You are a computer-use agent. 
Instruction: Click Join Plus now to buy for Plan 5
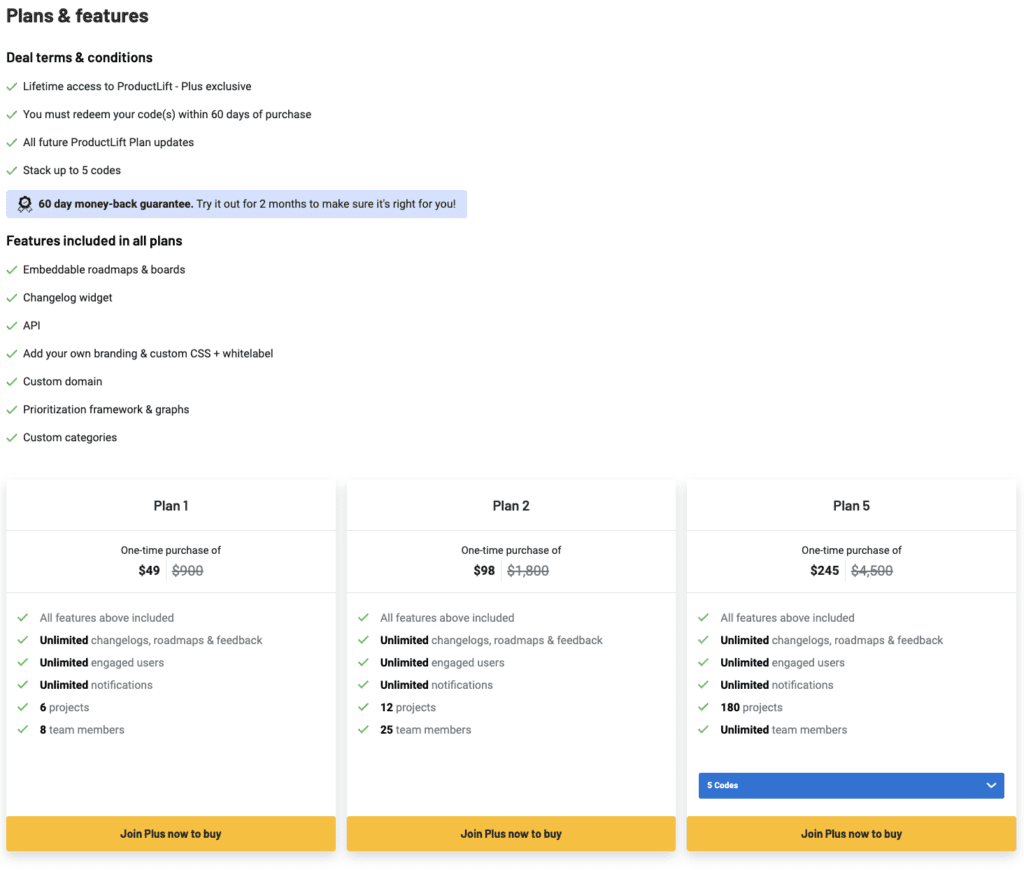click(x=851, y=833)
